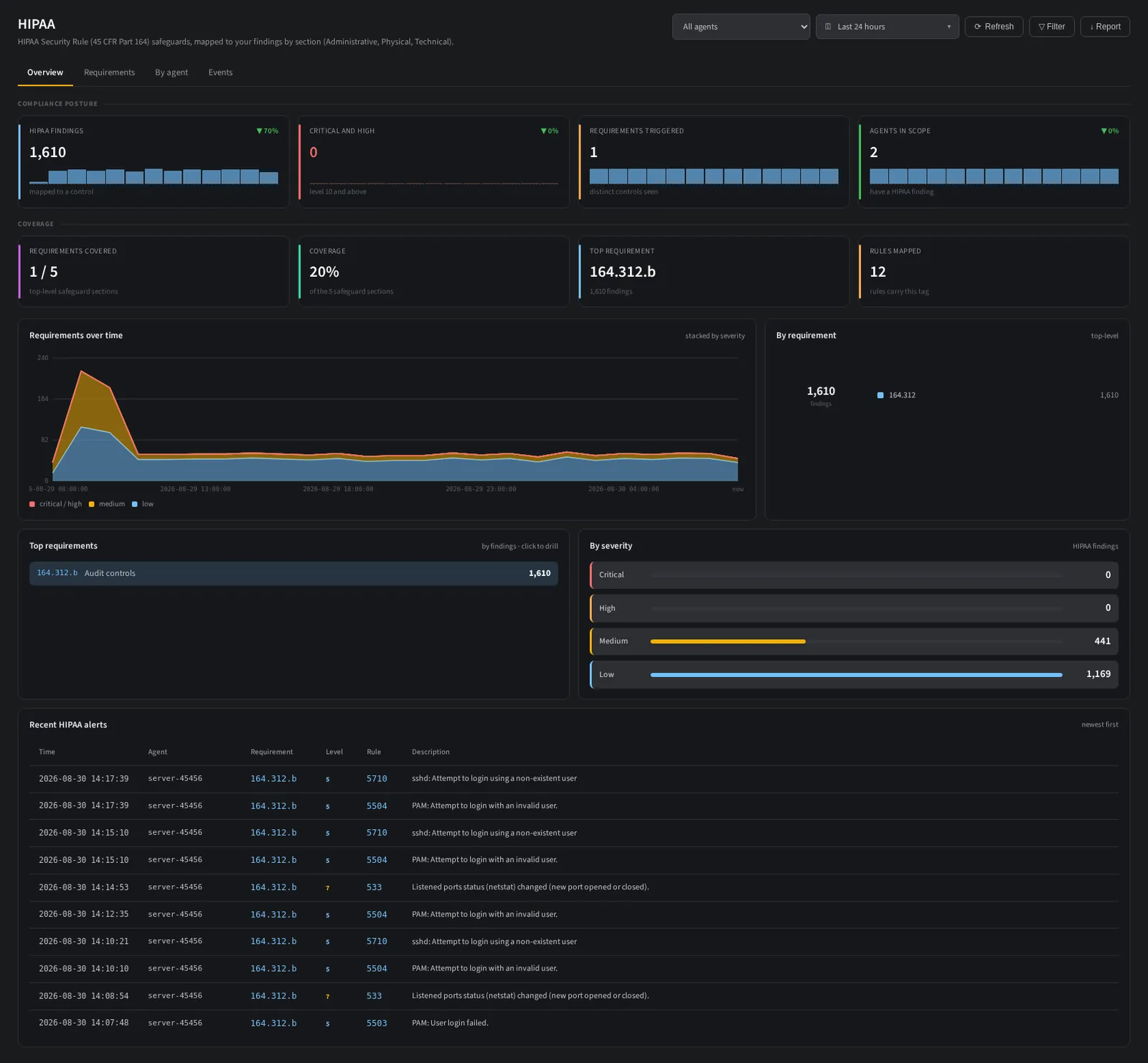Viewport: 1148px width, 1063px height.
Task: Click the 'stacked by severity' chart label
Action: 715,336
